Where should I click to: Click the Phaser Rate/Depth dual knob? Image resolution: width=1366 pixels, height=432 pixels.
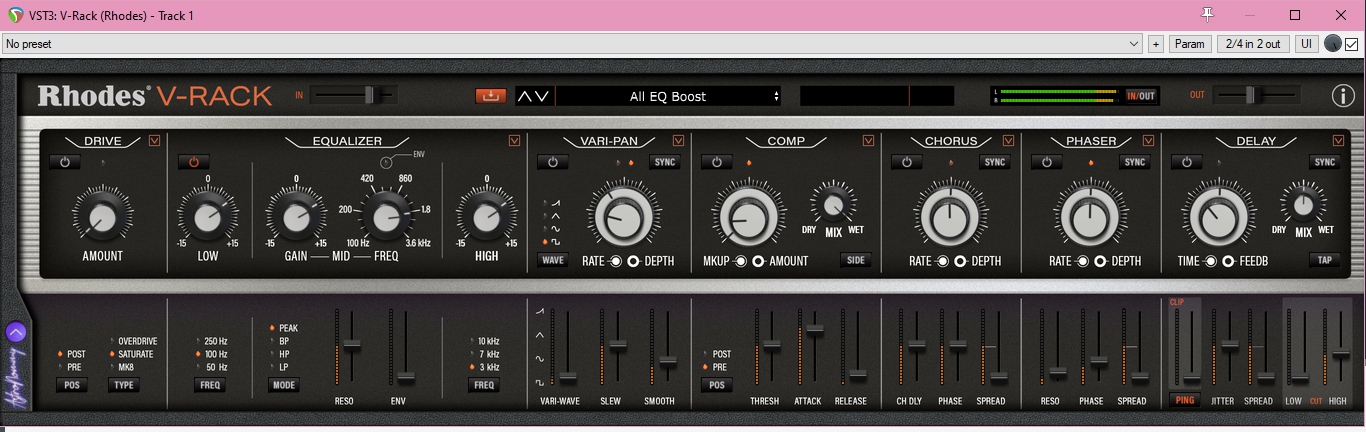(1088, 216)
